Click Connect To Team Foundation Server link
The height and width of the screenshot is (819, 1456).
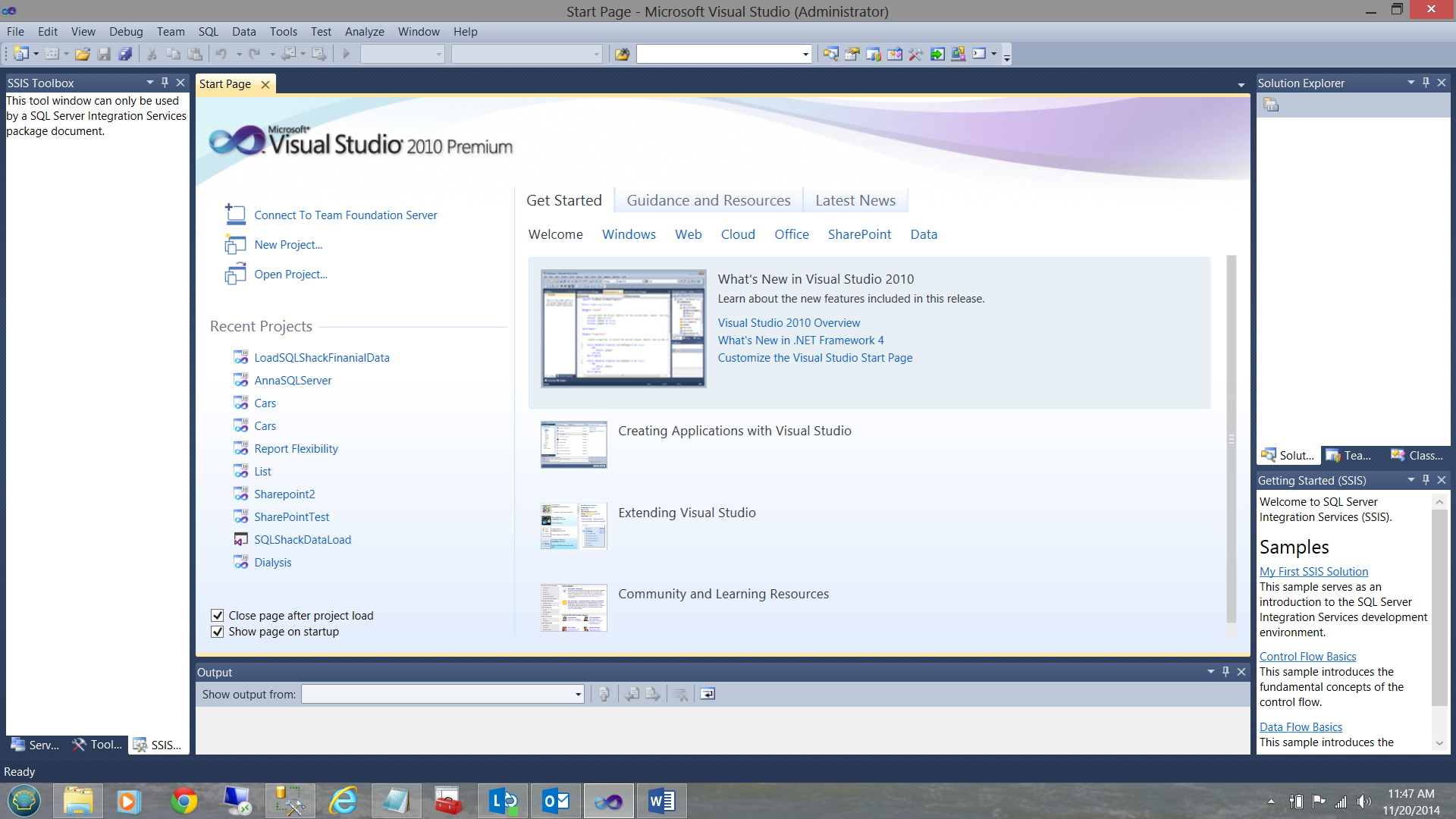coord(345,215)
